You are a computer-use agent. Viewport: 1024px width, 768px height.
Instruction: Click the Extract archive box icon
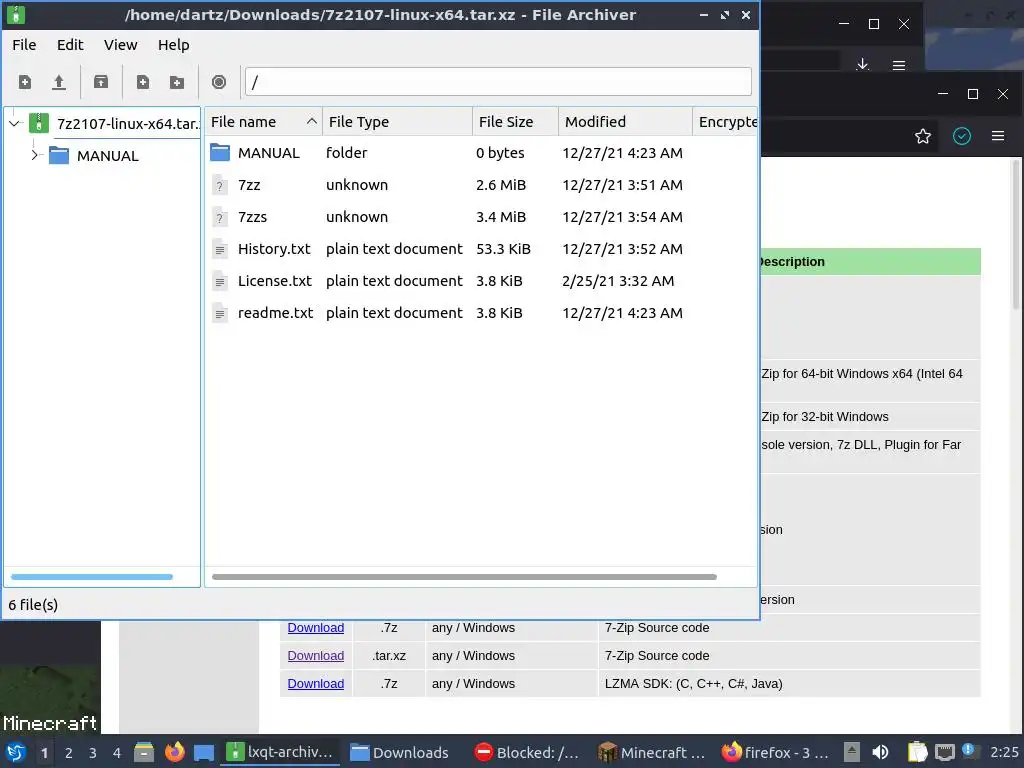pos(101,82)
